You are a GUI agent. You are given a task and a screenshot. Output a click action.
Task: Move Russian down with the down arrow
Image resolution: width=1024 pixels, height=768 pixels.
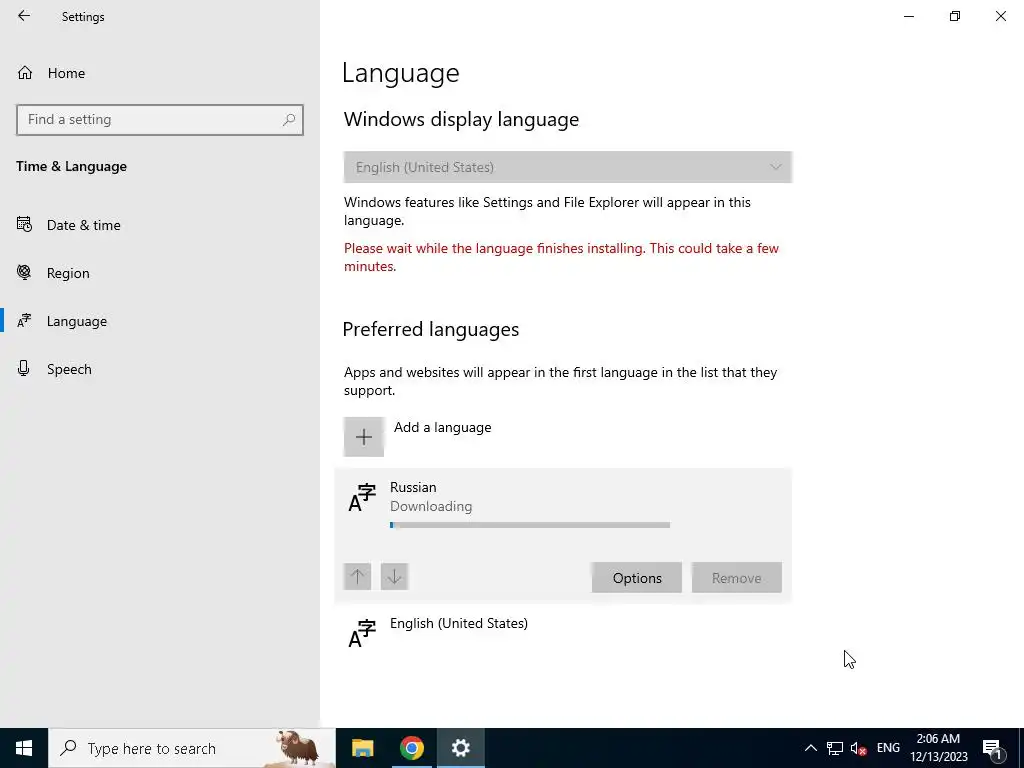point(394,577)
